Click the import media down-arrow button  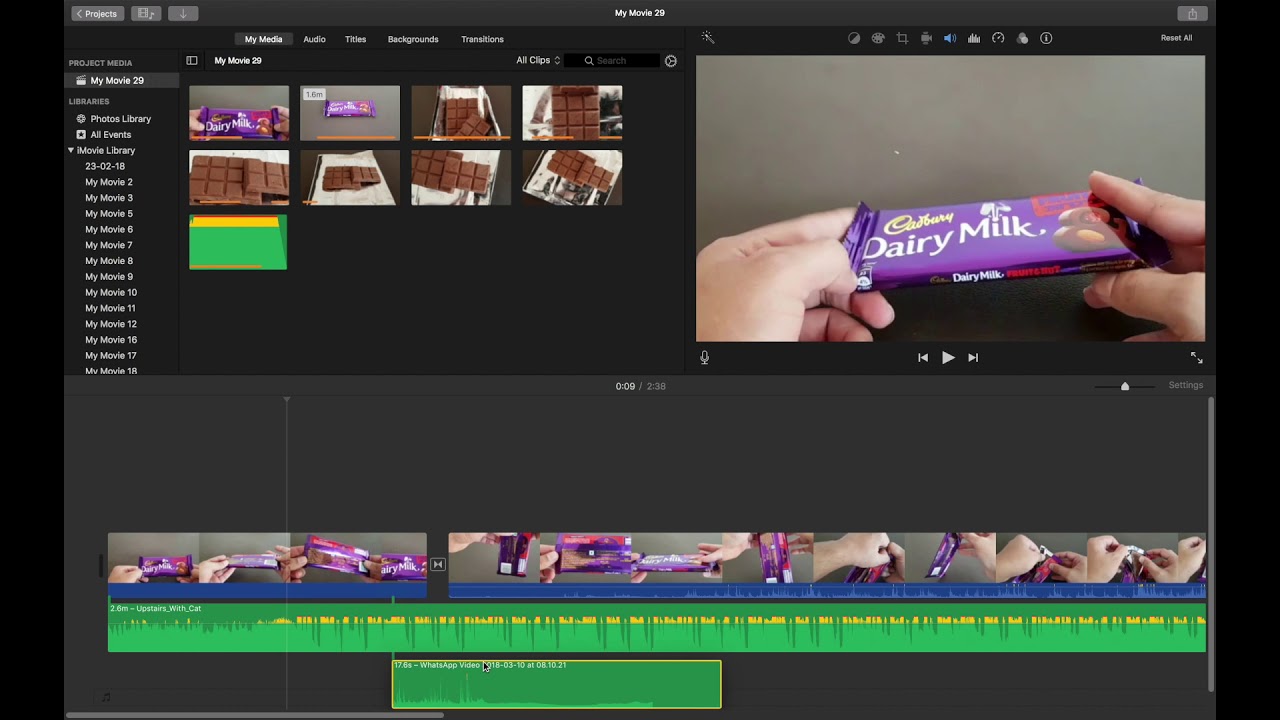pos(183,14)
